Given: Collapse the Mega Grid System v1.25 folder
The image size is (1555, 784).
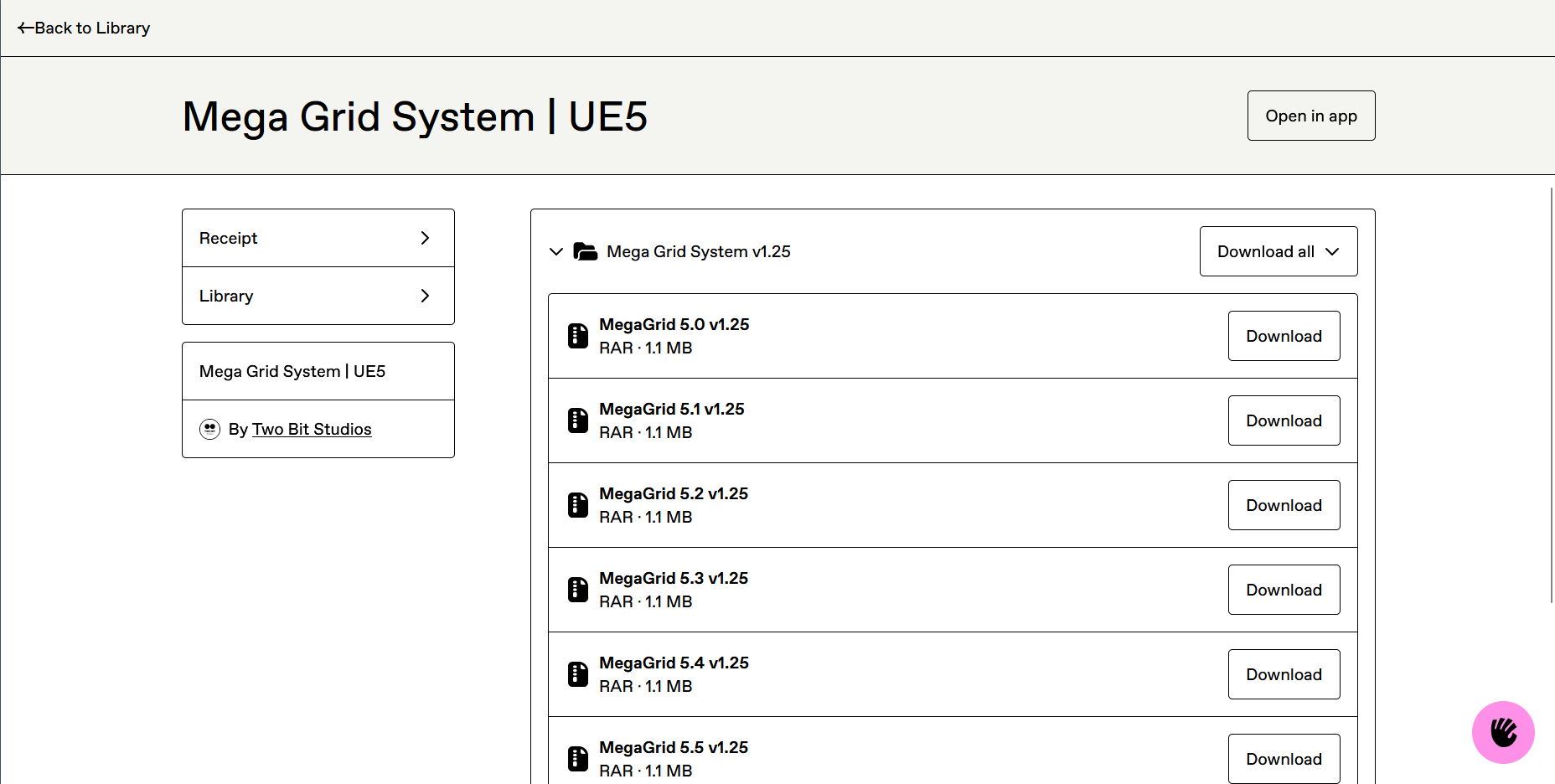Looking at the screenshot, I should pos(556,251).
